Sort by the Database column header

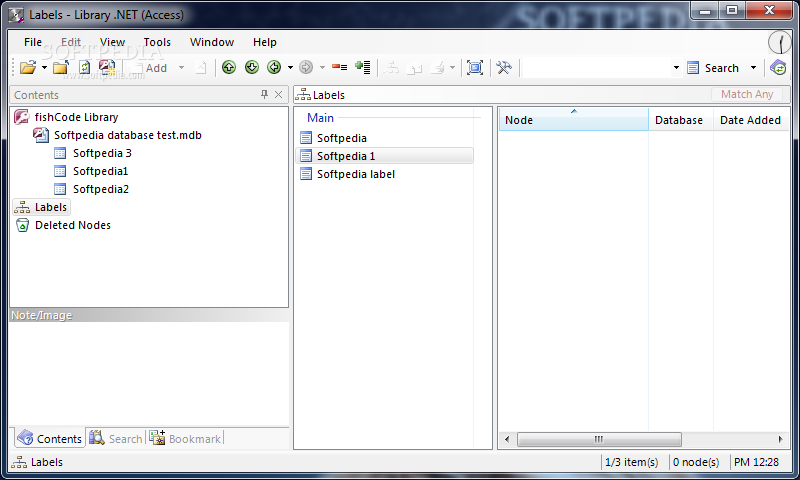[x=681, y=120]
